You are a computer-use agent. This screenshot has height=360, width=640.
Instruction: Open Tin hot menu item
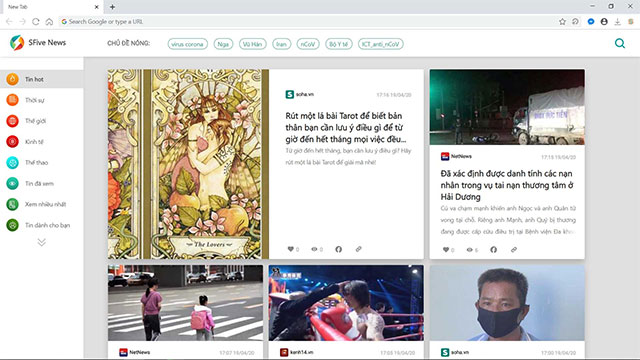(x=42, y=79)
